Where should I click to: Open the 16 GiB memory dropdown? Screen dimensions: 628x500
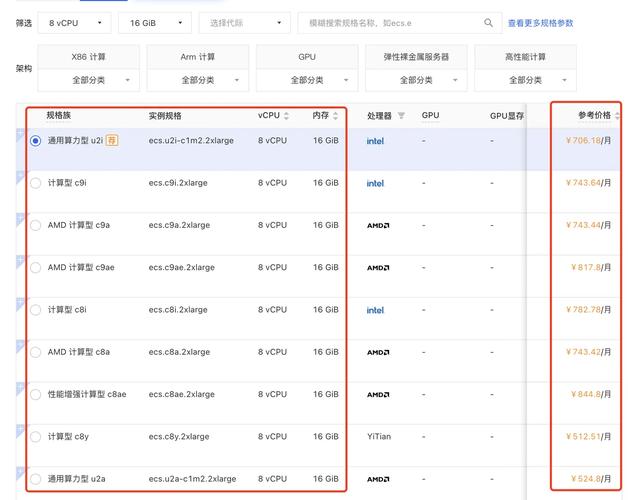coord(154,22)
